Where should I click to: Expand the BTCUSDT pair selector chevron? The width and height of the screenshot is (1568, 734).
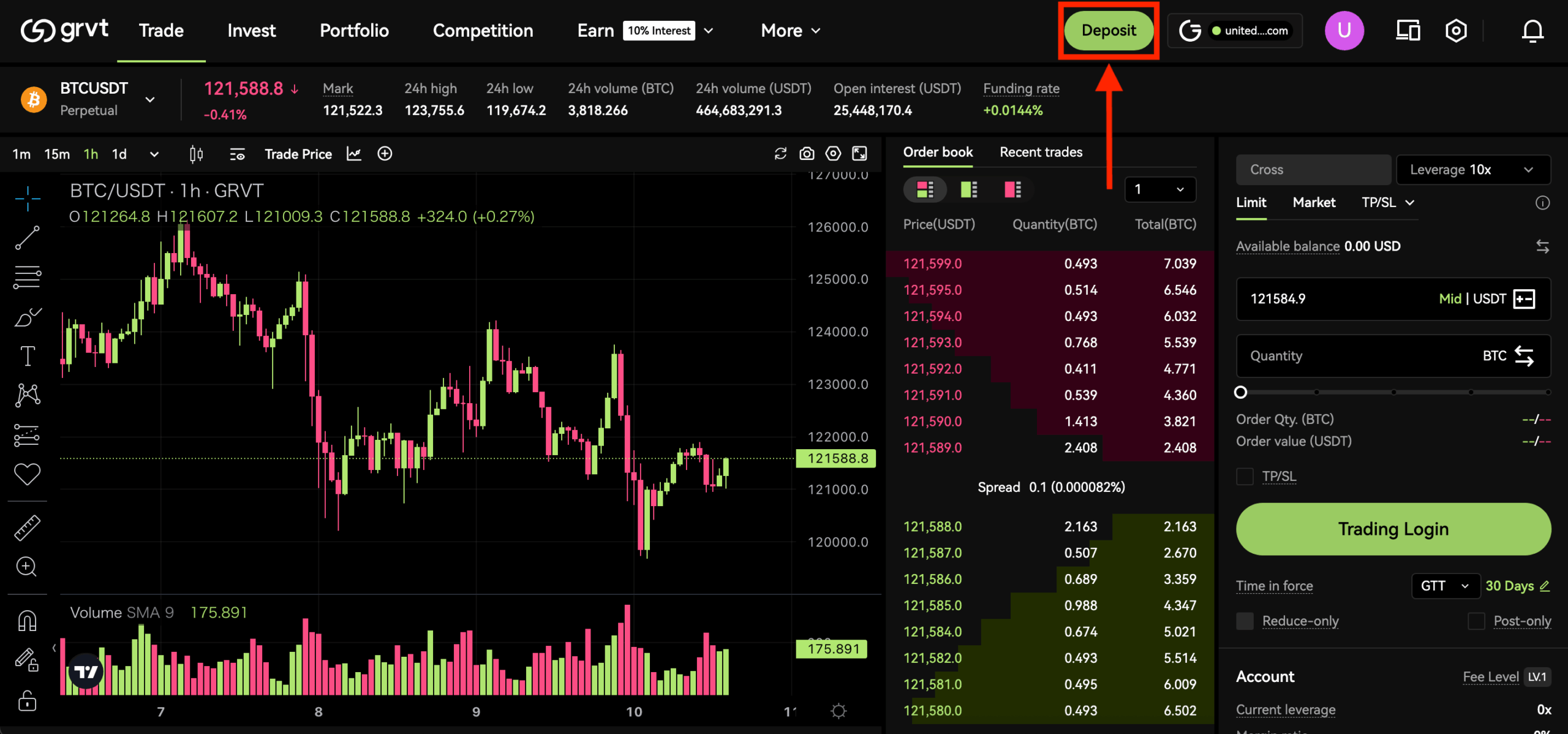click(150, 99)
